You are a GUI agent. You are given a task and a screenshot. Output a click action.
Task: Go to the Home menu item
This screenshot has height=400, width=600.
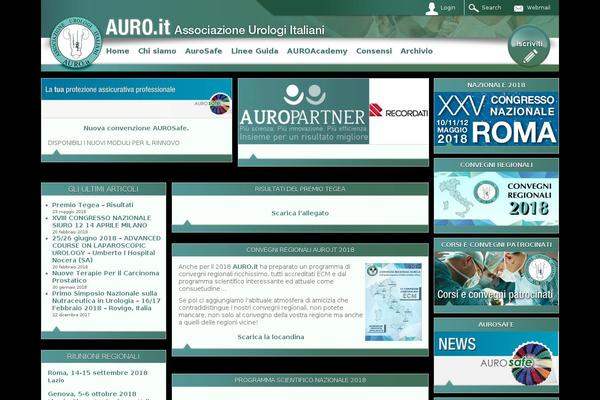coord(117,51)
